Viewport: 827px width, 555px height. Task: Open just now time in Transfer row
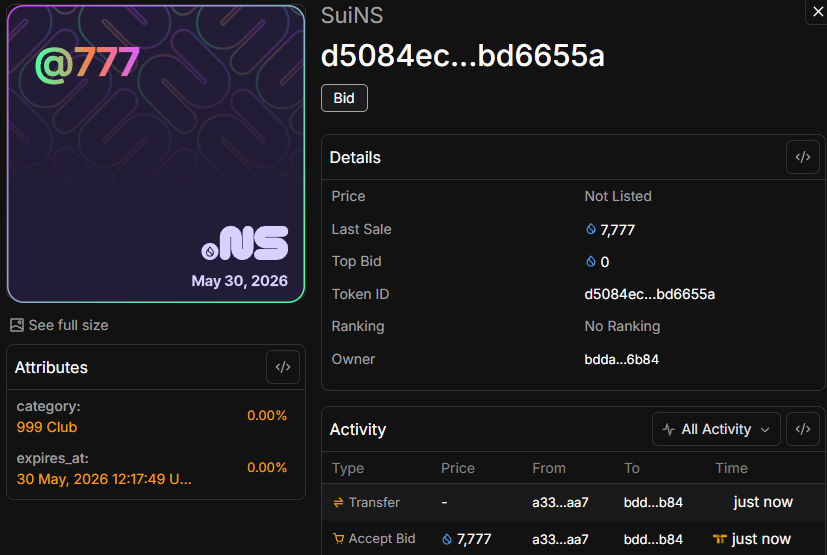(x=763, y=502)
